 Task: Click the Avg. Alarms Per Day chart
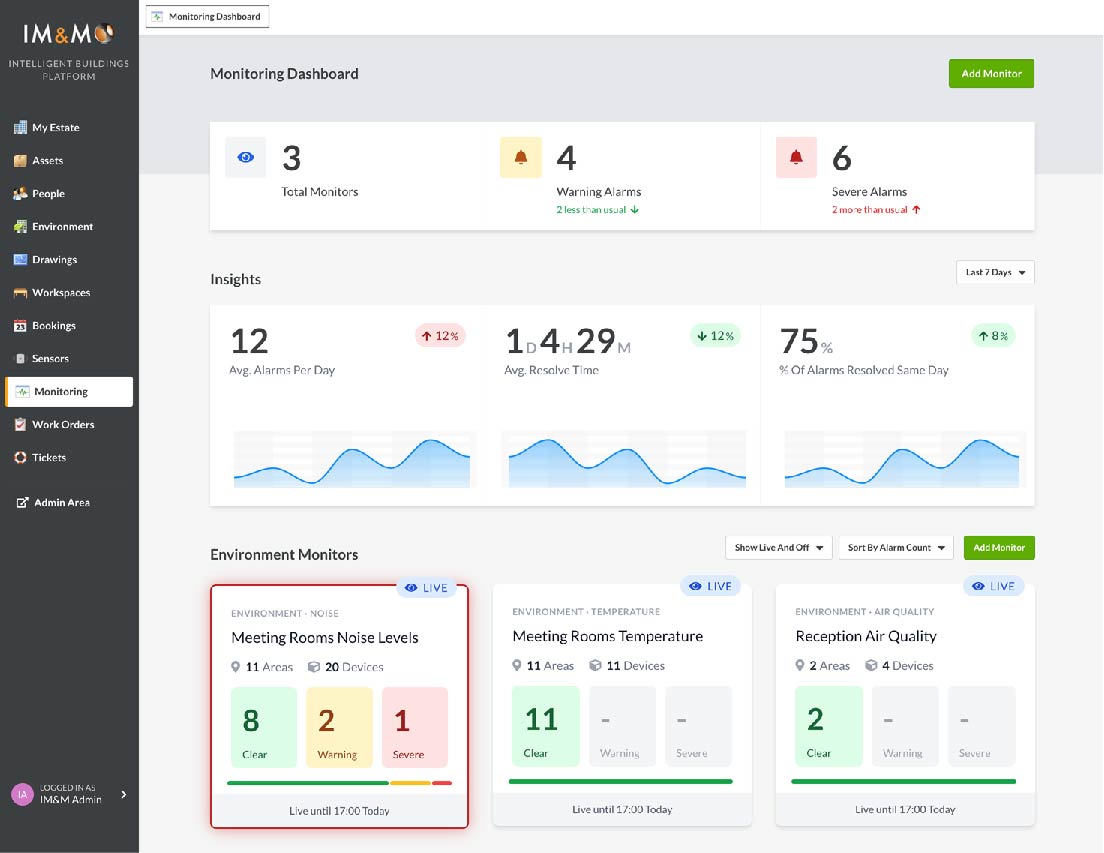(x=352, y=460)
